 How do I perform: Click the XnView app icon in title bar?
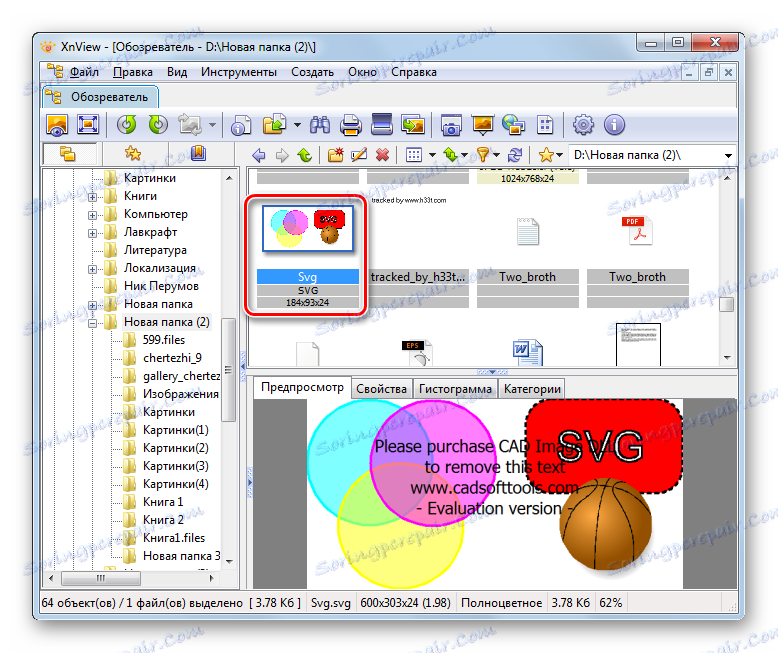coord(48,47)
